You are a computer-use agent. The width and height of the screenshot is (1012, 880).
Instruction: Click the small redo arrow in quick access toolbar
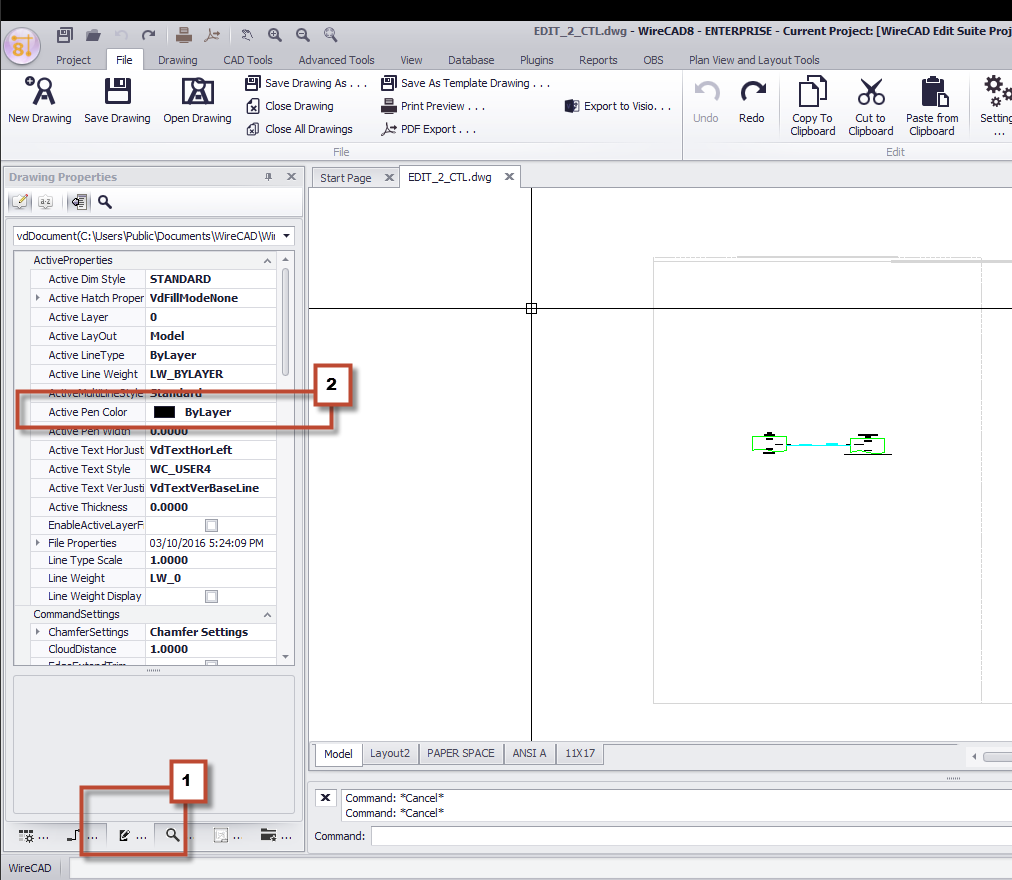click(x=149, y=35)
